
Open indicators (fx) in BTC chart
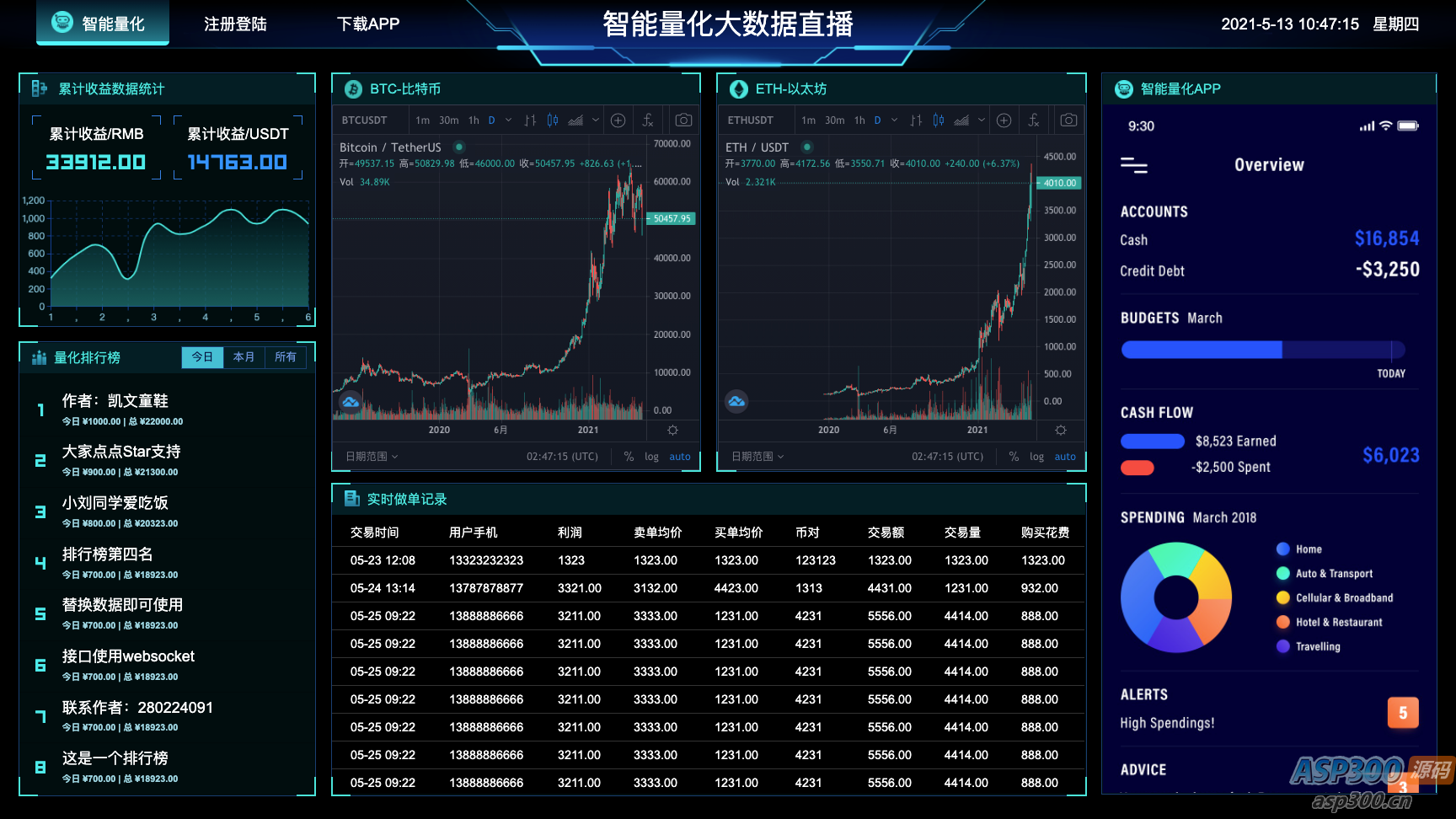coord(648,120)
